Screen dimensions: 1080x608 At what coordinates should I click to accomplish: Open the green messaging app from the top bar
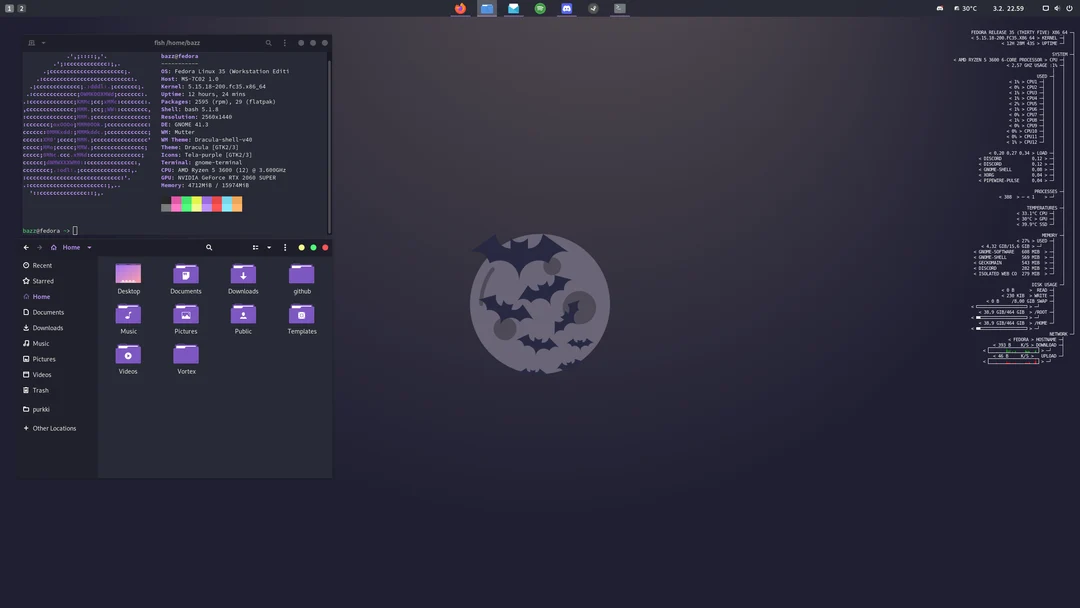click(540, 8)
